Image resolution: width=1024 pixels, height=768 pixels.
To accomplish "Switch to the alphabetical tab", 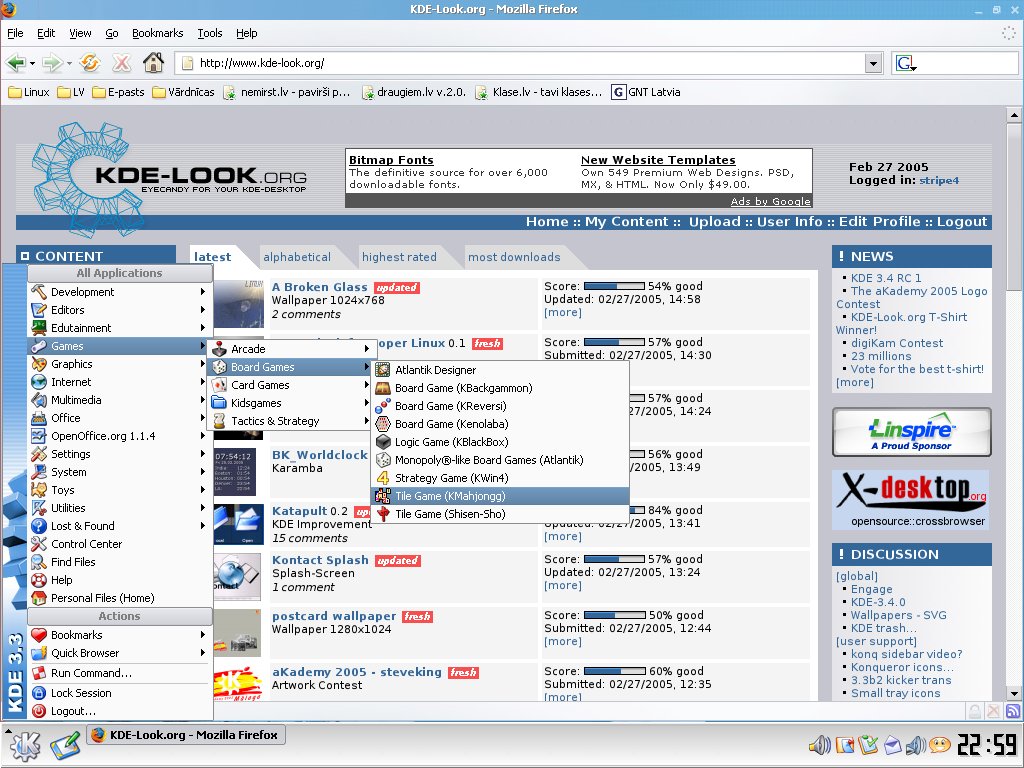I will (297, 257).
